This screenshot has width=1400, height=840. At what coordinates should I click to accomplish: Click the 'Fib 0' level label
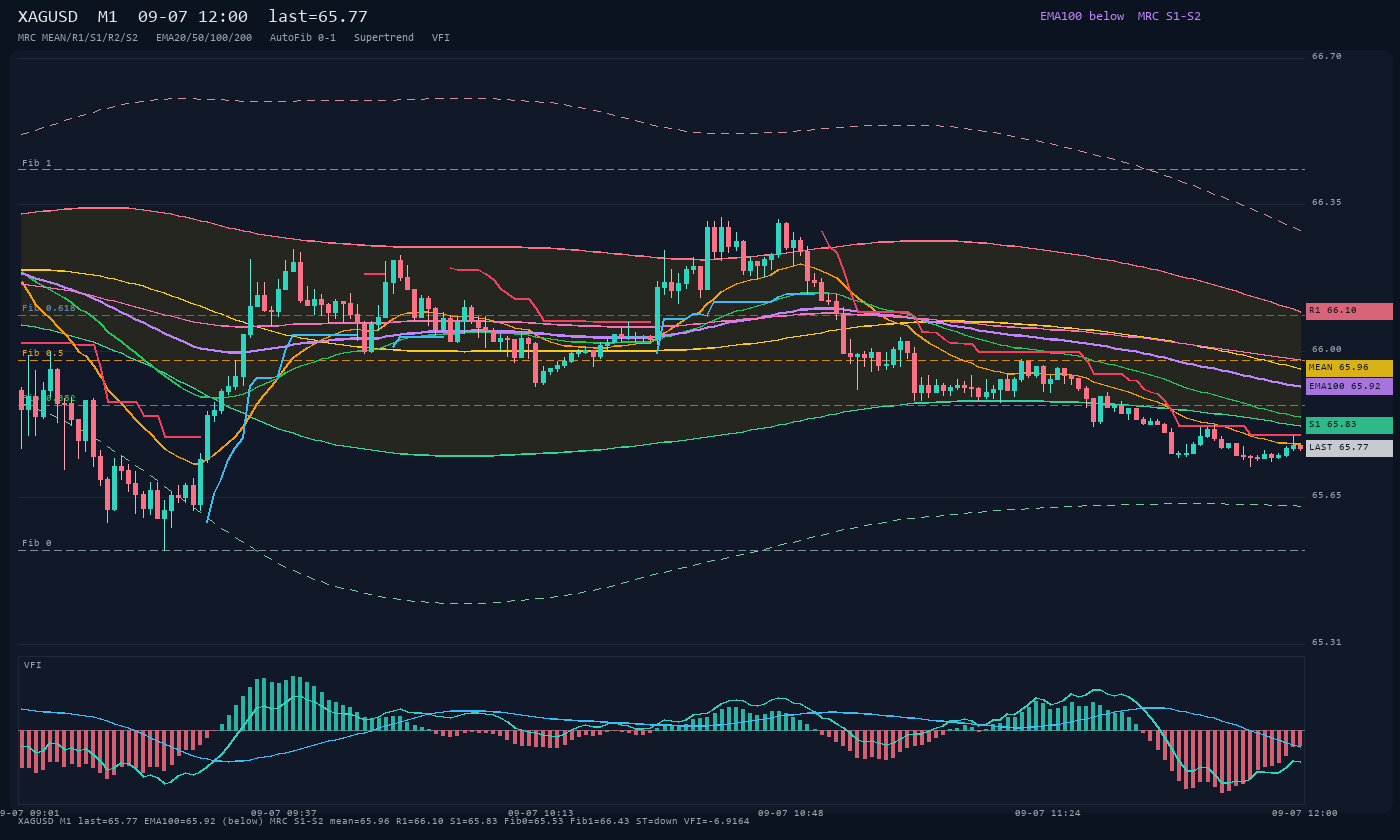pos(37,543)
